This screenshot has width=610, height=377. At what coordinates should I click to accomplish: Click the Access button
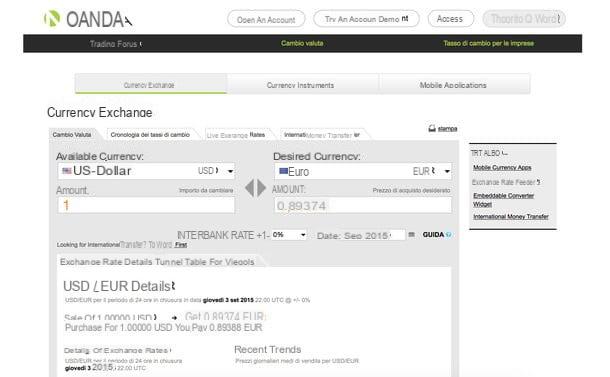[450, 19]
